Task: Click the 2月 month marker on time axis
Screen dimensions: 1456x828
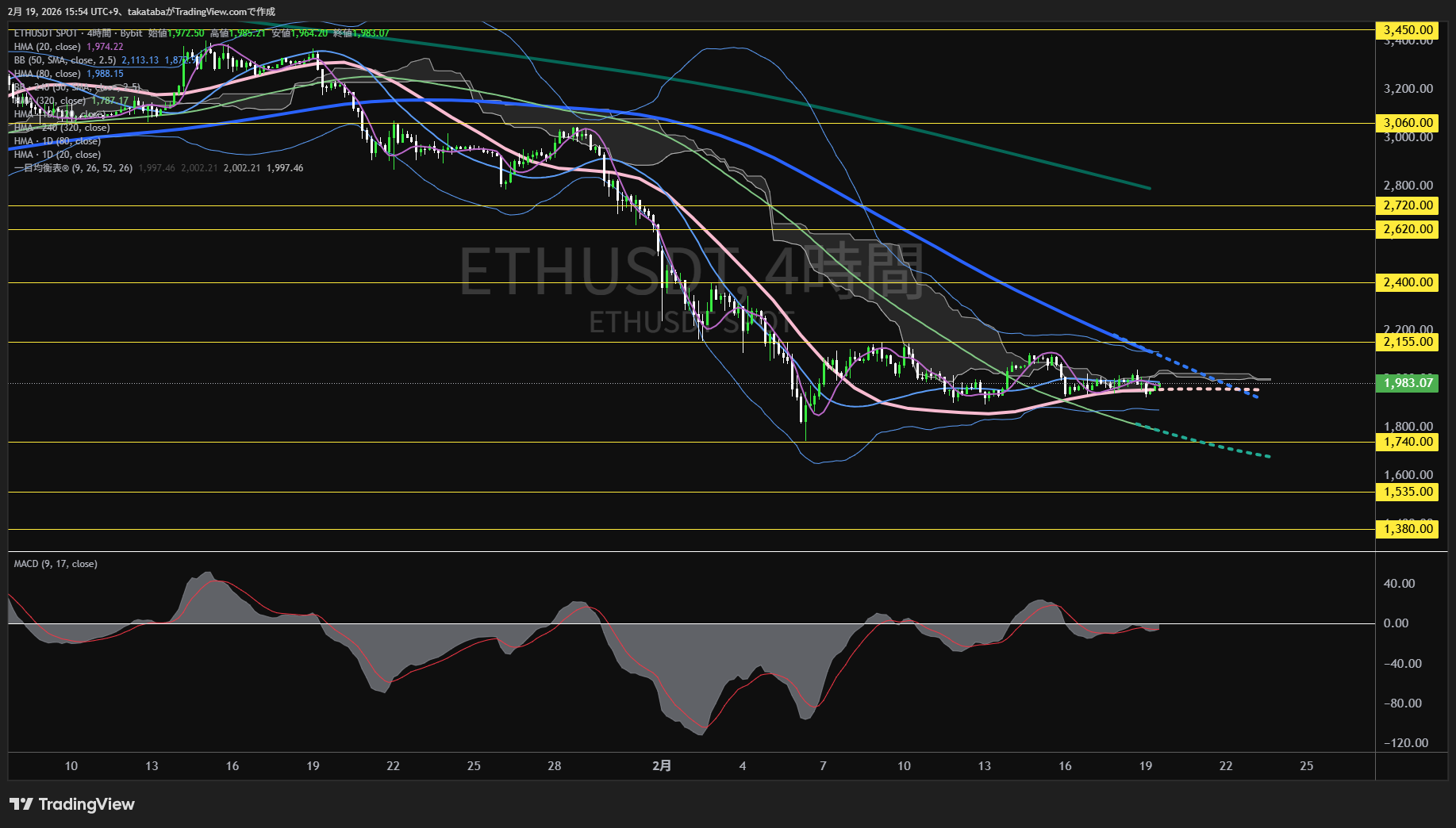Action: (x=662, y=765)
